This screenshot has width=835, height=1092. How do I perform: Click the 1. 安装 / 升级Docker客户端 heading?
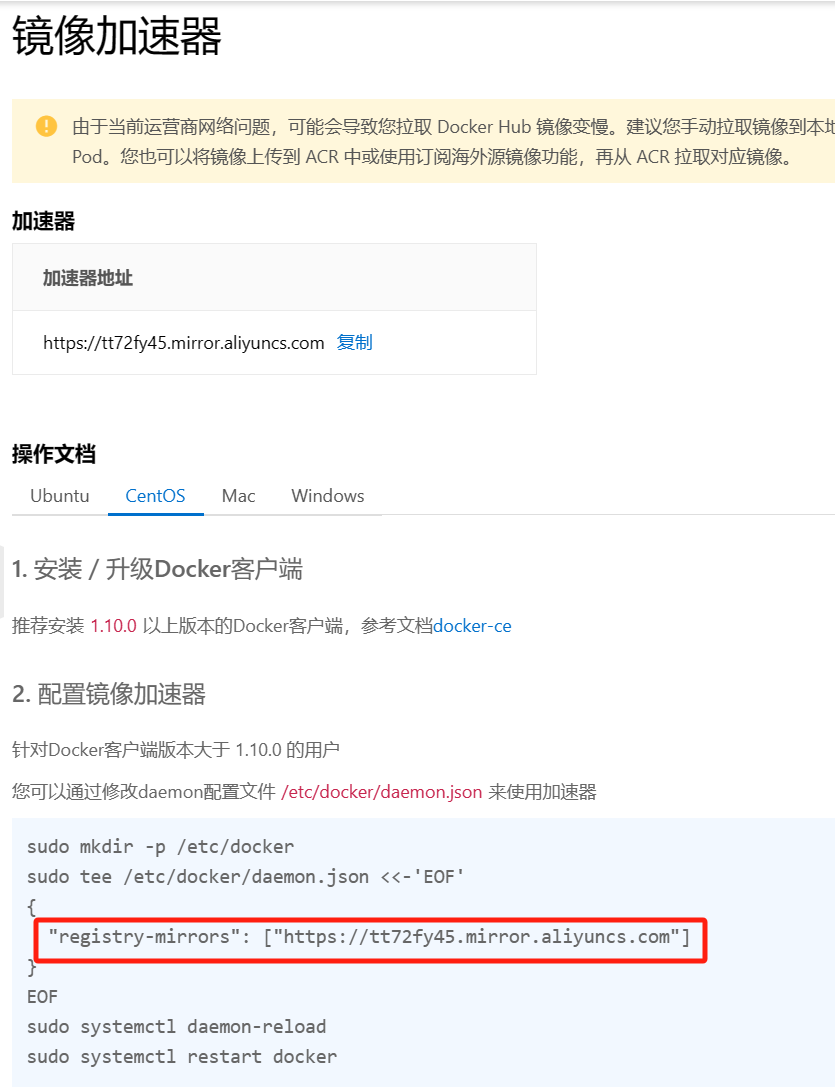(157, 570)
